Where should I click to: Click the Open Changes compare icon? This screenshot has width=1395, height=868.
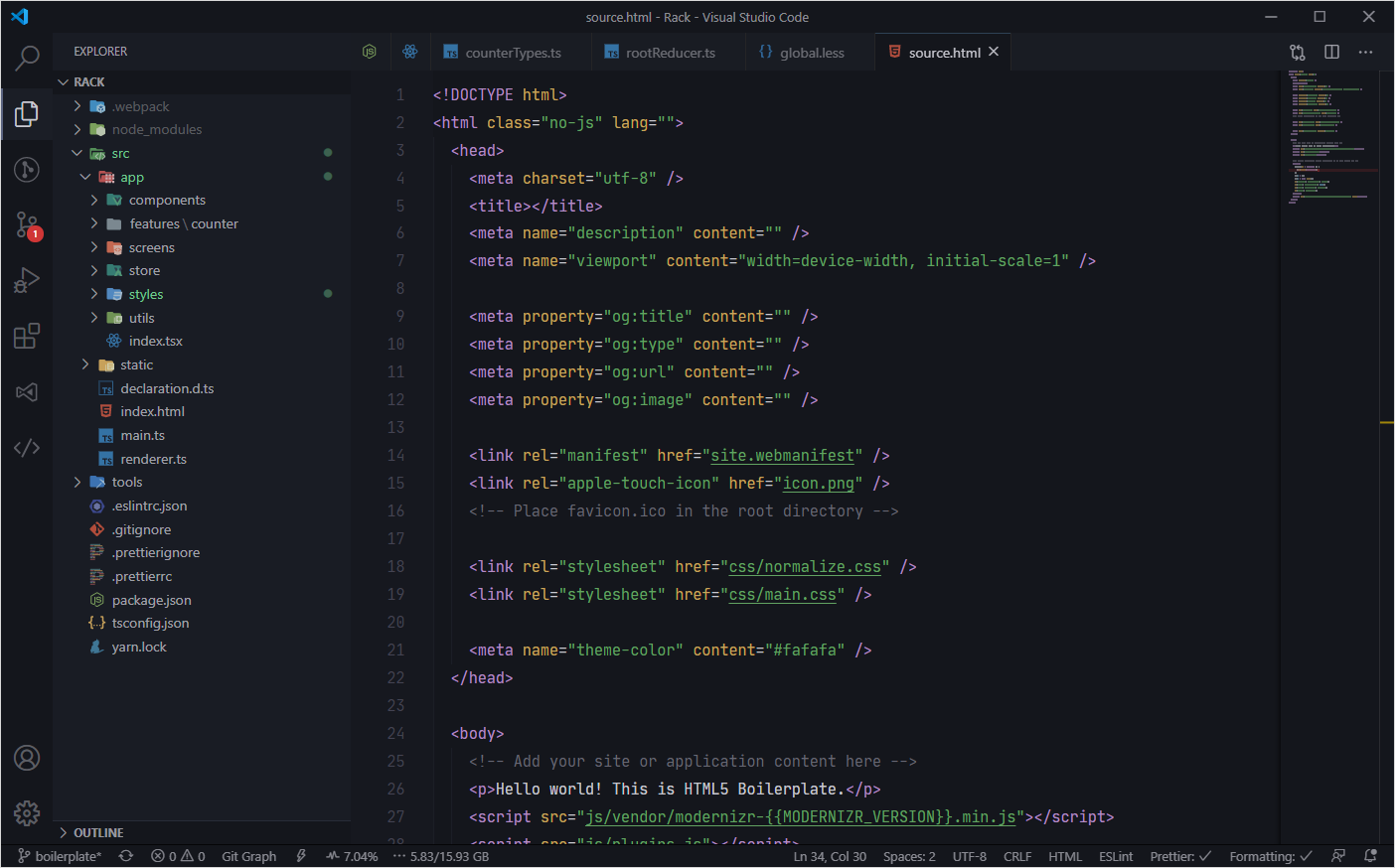pyautogui.click(x=1298, y=52)
